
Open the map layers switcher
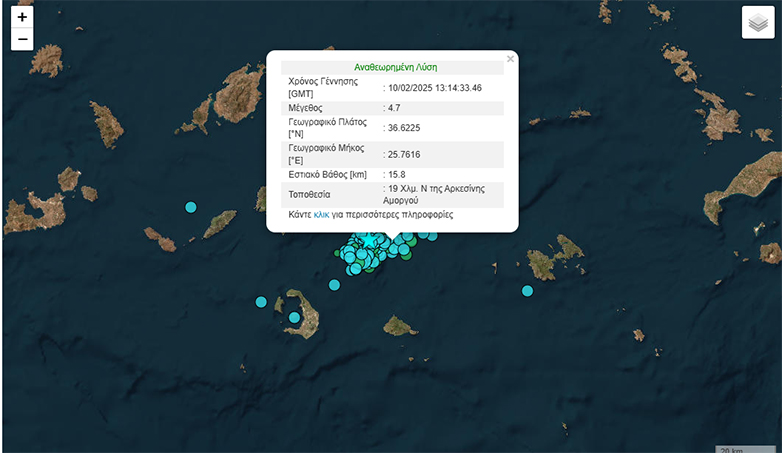(758, 22)
